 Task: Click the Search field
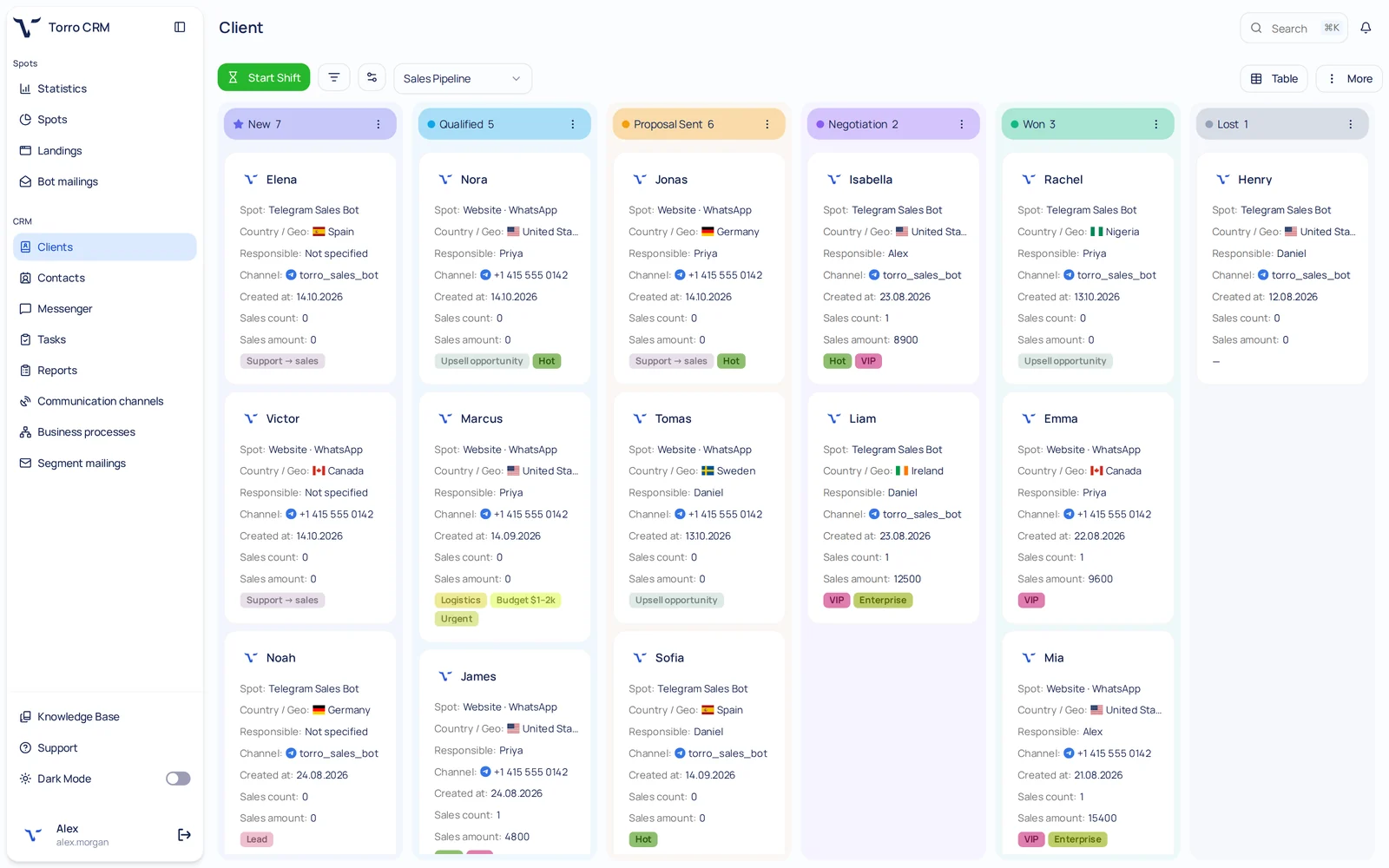(x=1294, y=28)
